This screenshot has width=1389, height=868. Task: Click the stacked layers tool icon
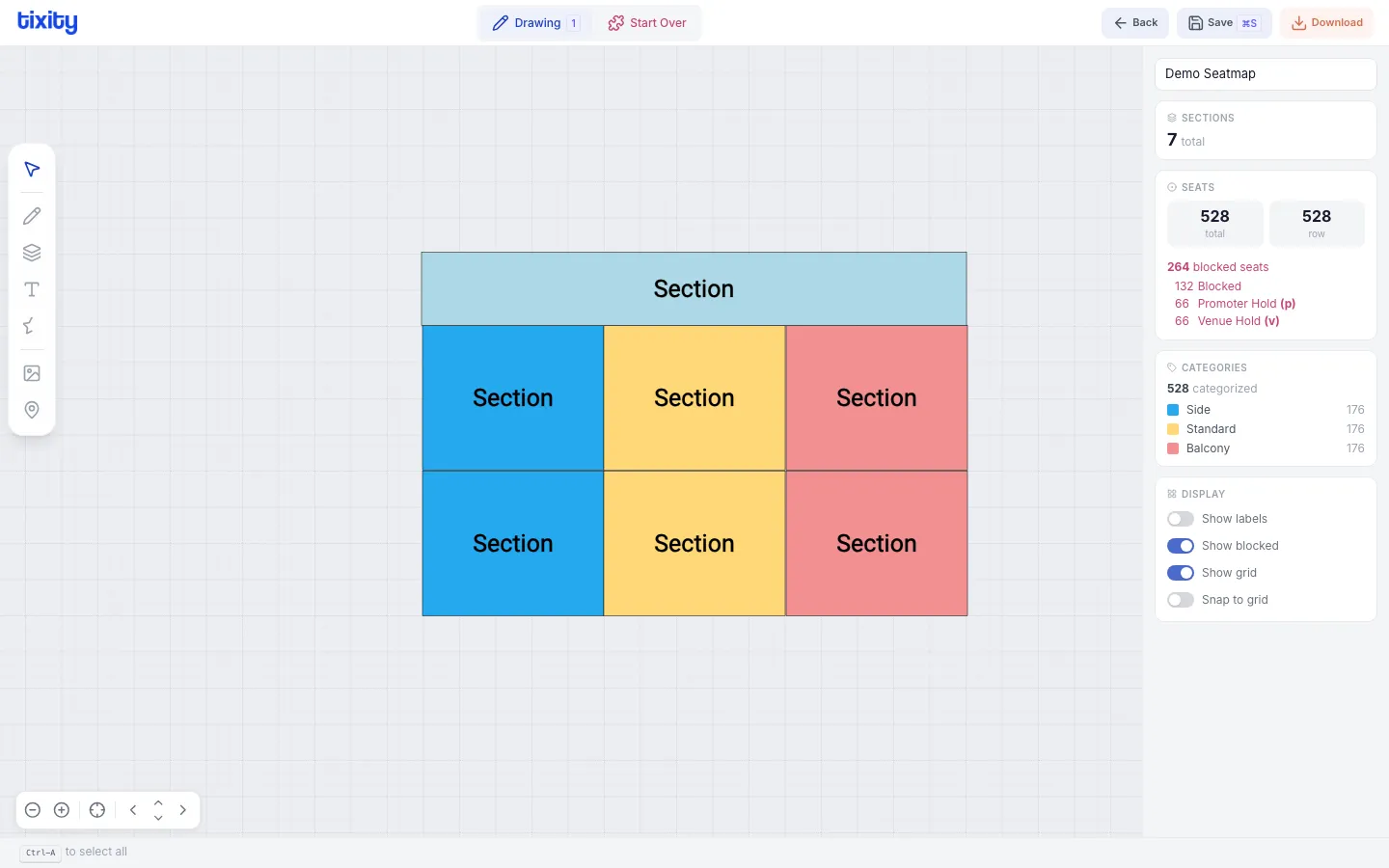pyautogui.click(x=32, y=253)
